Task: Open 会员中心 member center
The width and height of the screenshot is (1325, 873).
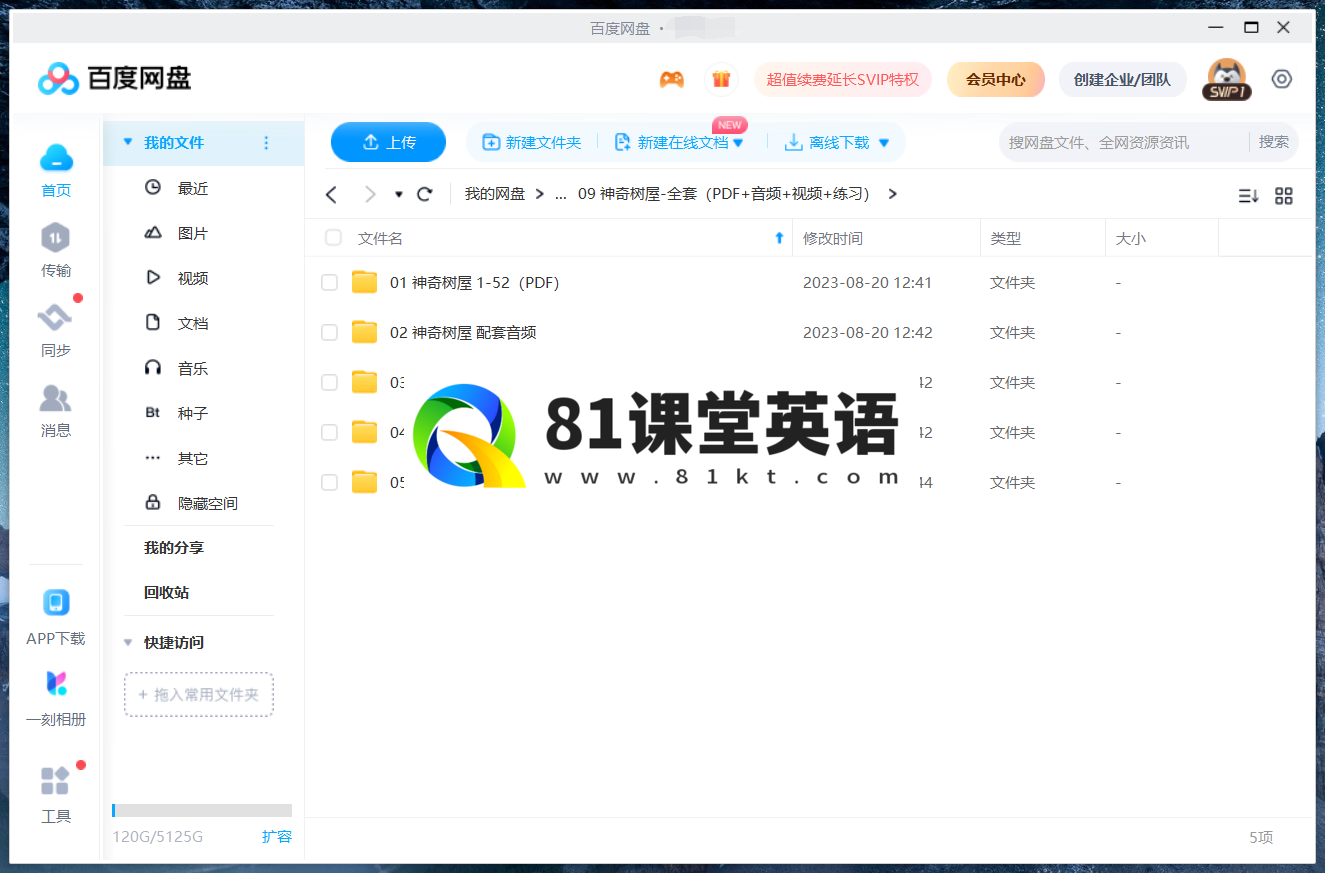Action: click(x=996, y=79)
